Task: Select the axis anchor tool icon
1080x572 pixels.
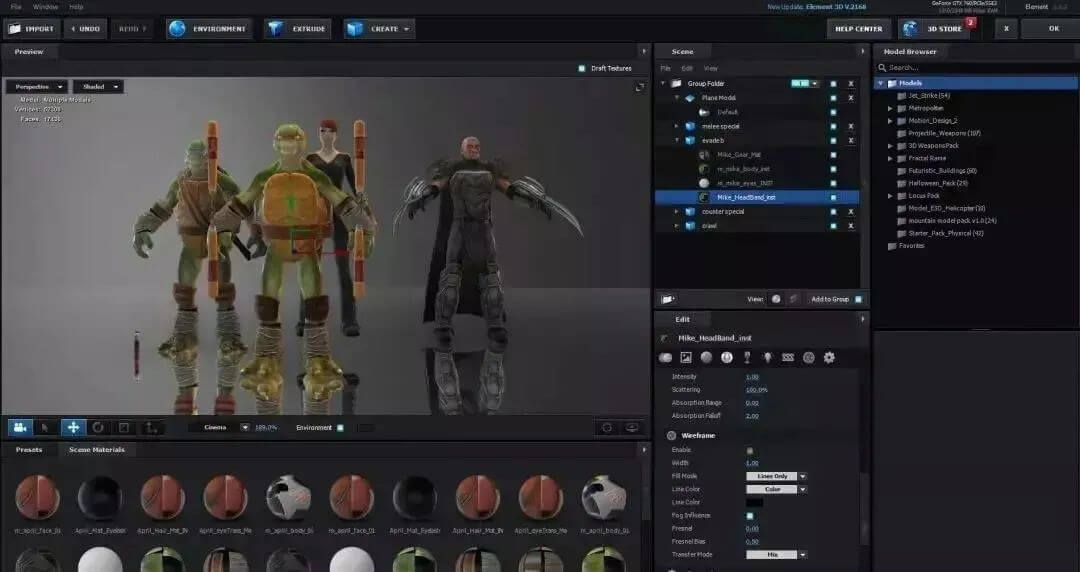Action: [x=151, y=428]
